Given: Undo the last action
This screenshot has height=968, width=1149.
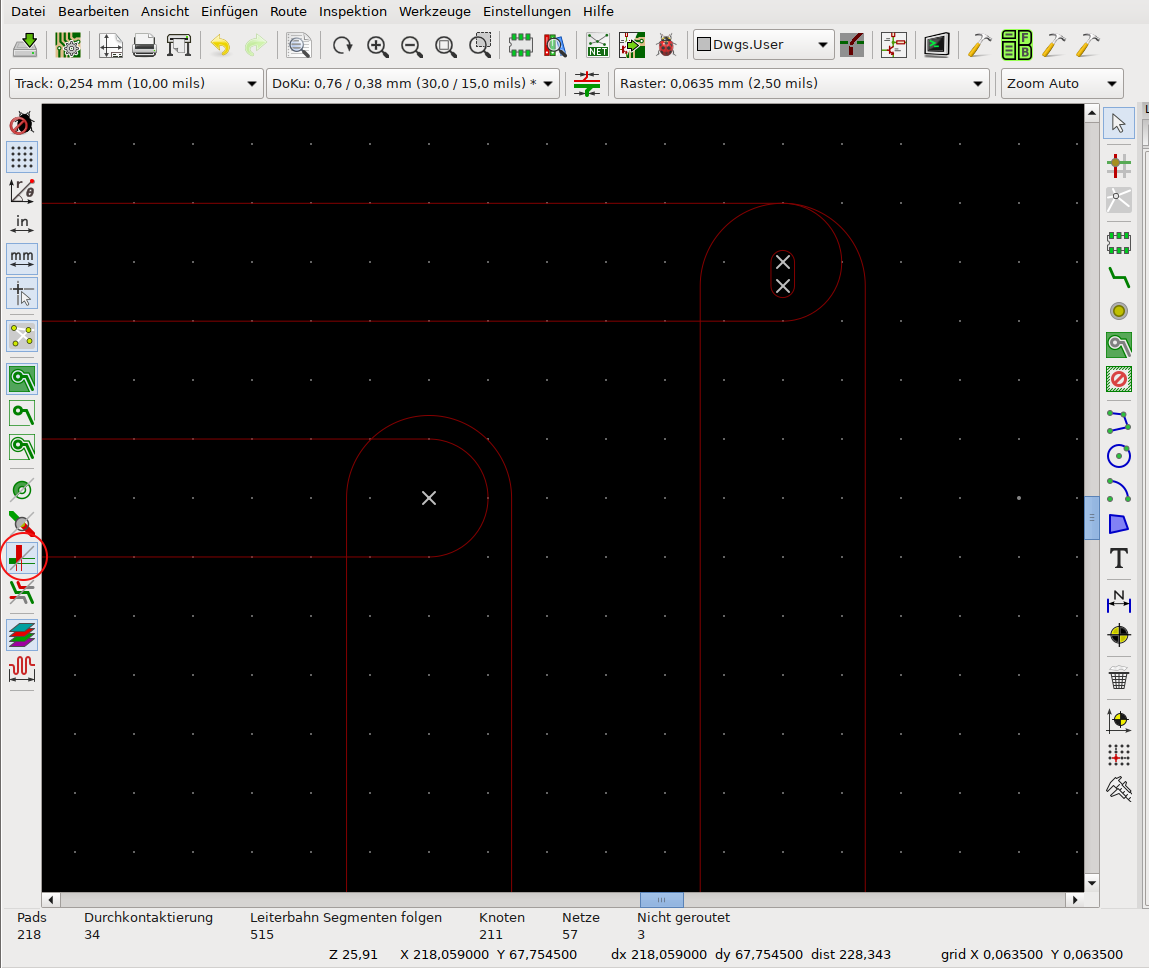Looking at the screenshot, I should [x=221, y=45].
